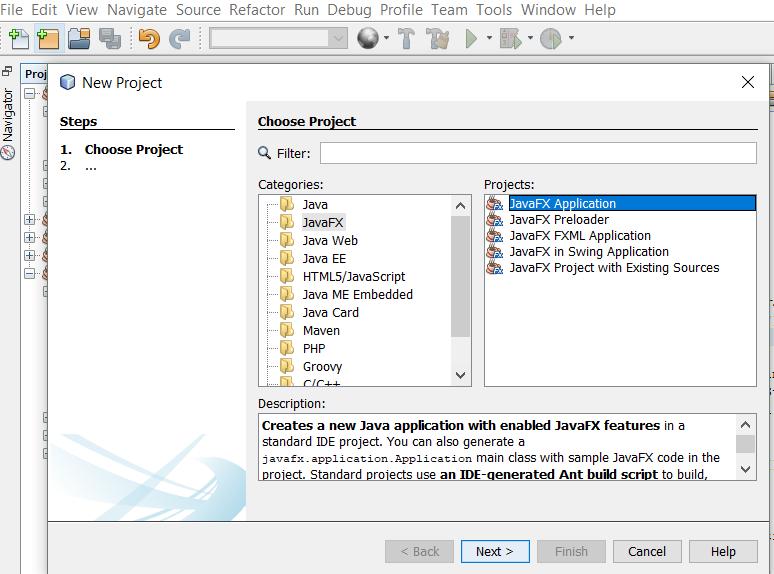Click the Clean and Build icon

438,38
